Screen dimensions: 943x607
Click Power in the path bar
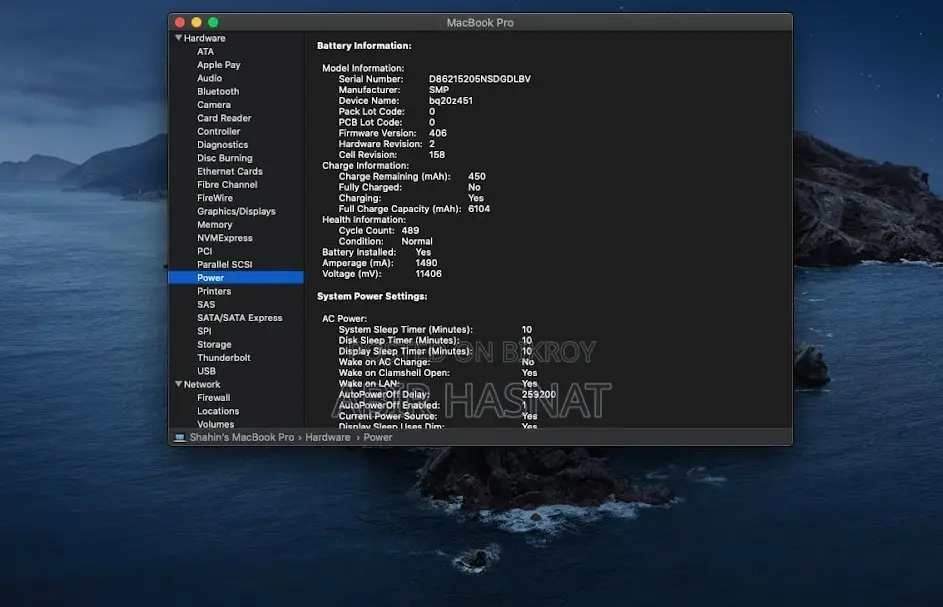point(378,437)
